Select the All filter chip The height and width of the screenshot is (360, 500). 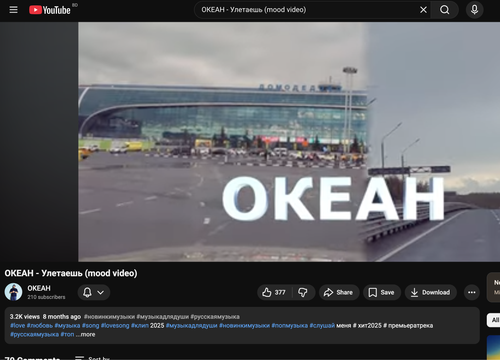495,320
